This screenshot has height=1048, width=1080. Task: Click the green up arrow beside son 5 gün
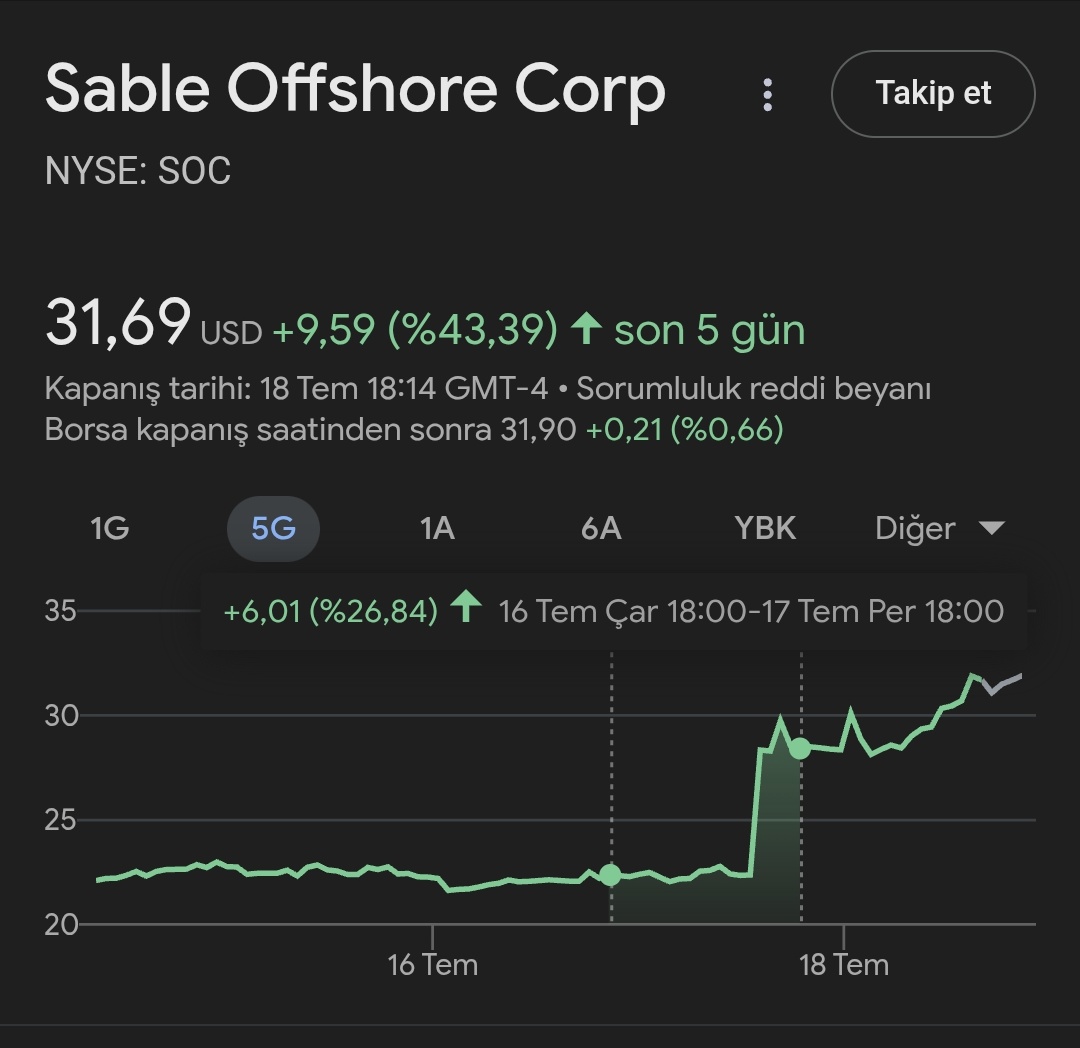586,329
